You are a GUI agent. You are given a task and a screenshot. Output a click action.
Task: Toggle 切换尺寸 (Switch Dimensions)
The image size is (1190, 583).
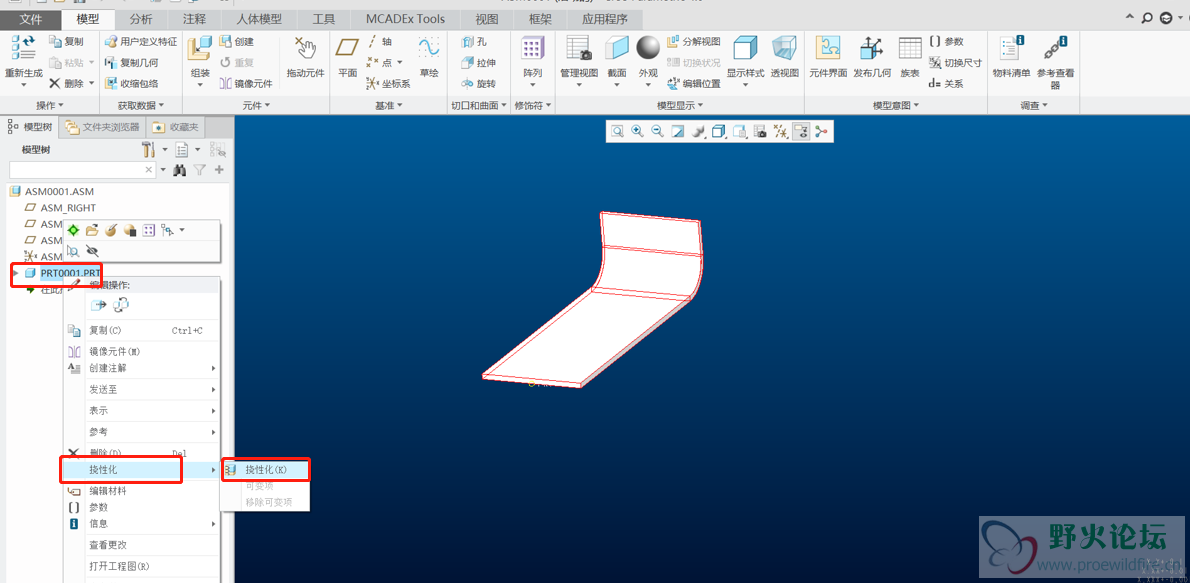tap(955, 63)
